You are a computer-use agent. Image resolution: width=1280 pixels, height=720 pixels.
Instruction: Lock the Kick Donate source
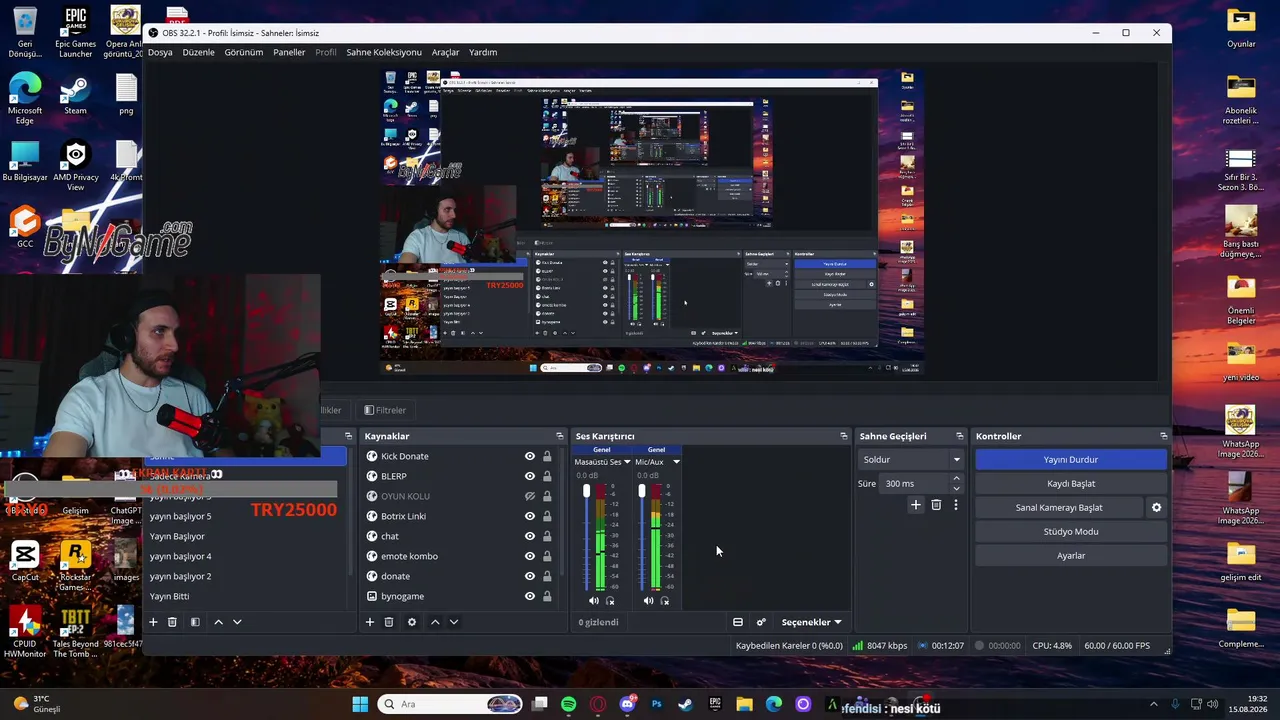[x=547, y=456]
